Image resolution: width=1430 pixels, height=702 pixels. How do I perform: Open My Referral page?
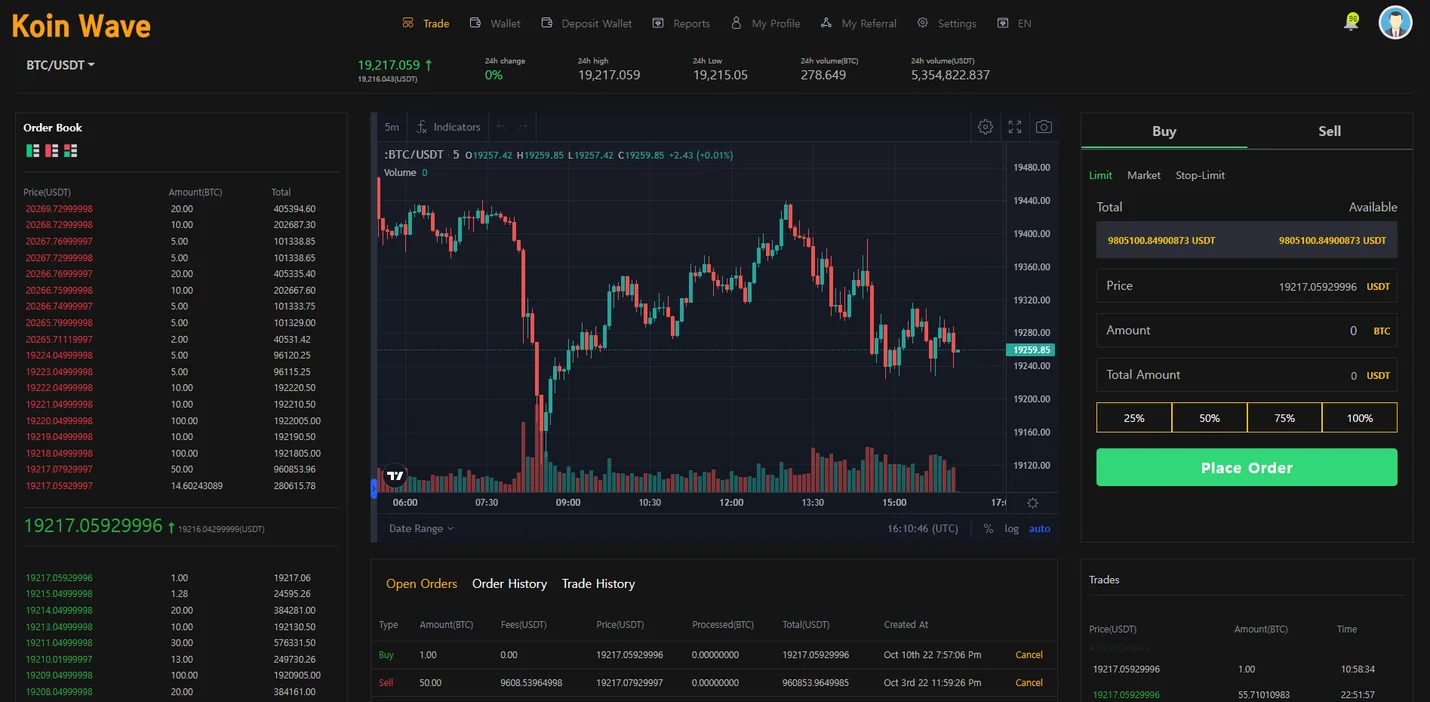[858, 23]
